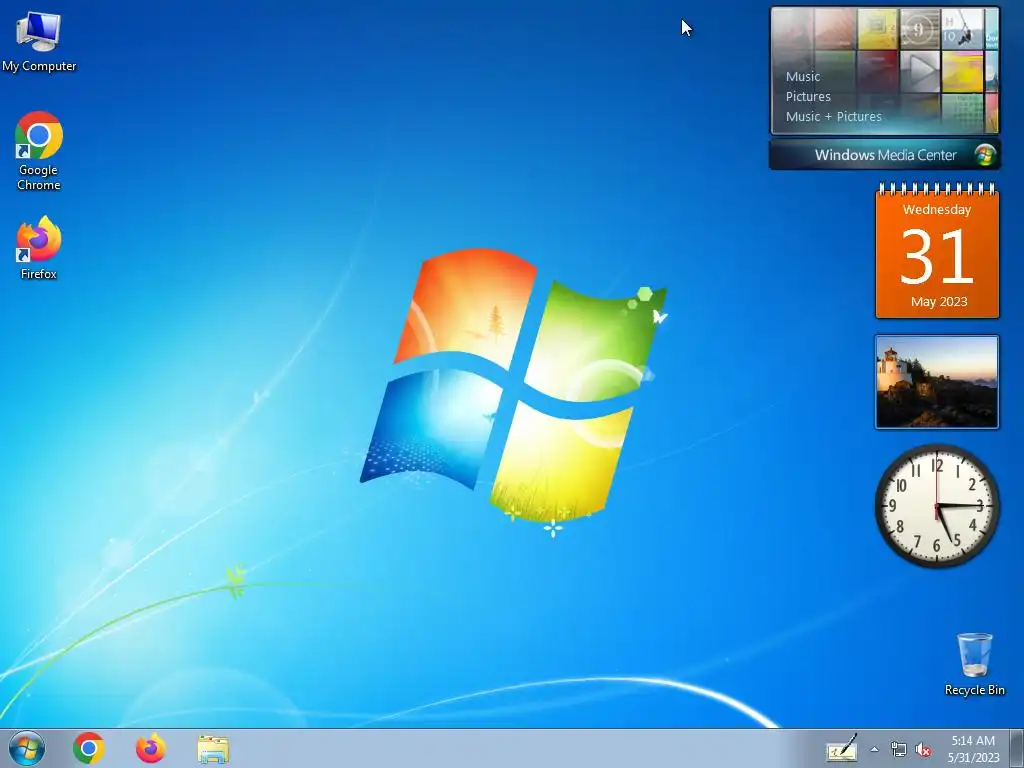
Task: Select the Firefox desktop shortcut
Action: pyautogui.click(x=39, y=248)
